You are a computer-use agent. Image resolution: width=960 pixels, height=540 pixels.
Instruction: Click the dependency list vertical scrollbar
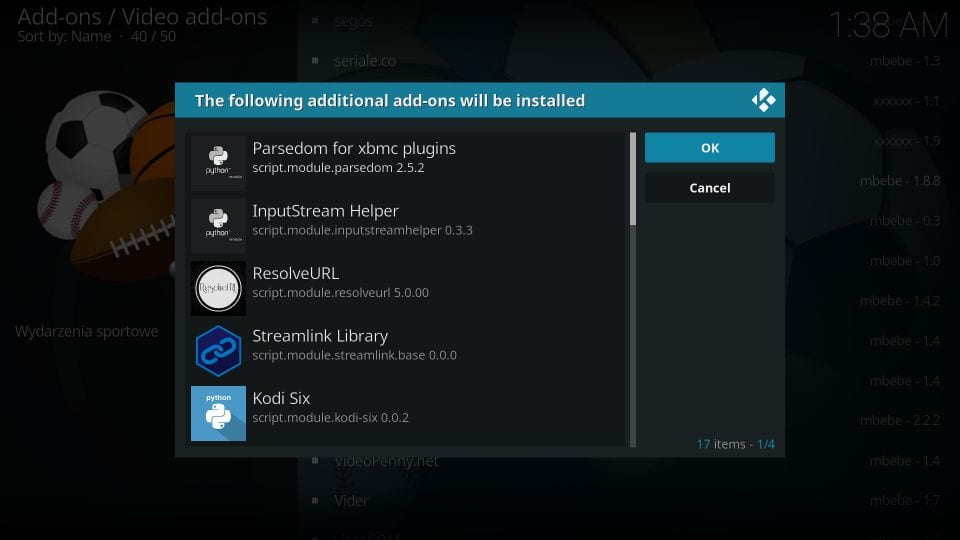pyautogui.click(x=632, y=290)
